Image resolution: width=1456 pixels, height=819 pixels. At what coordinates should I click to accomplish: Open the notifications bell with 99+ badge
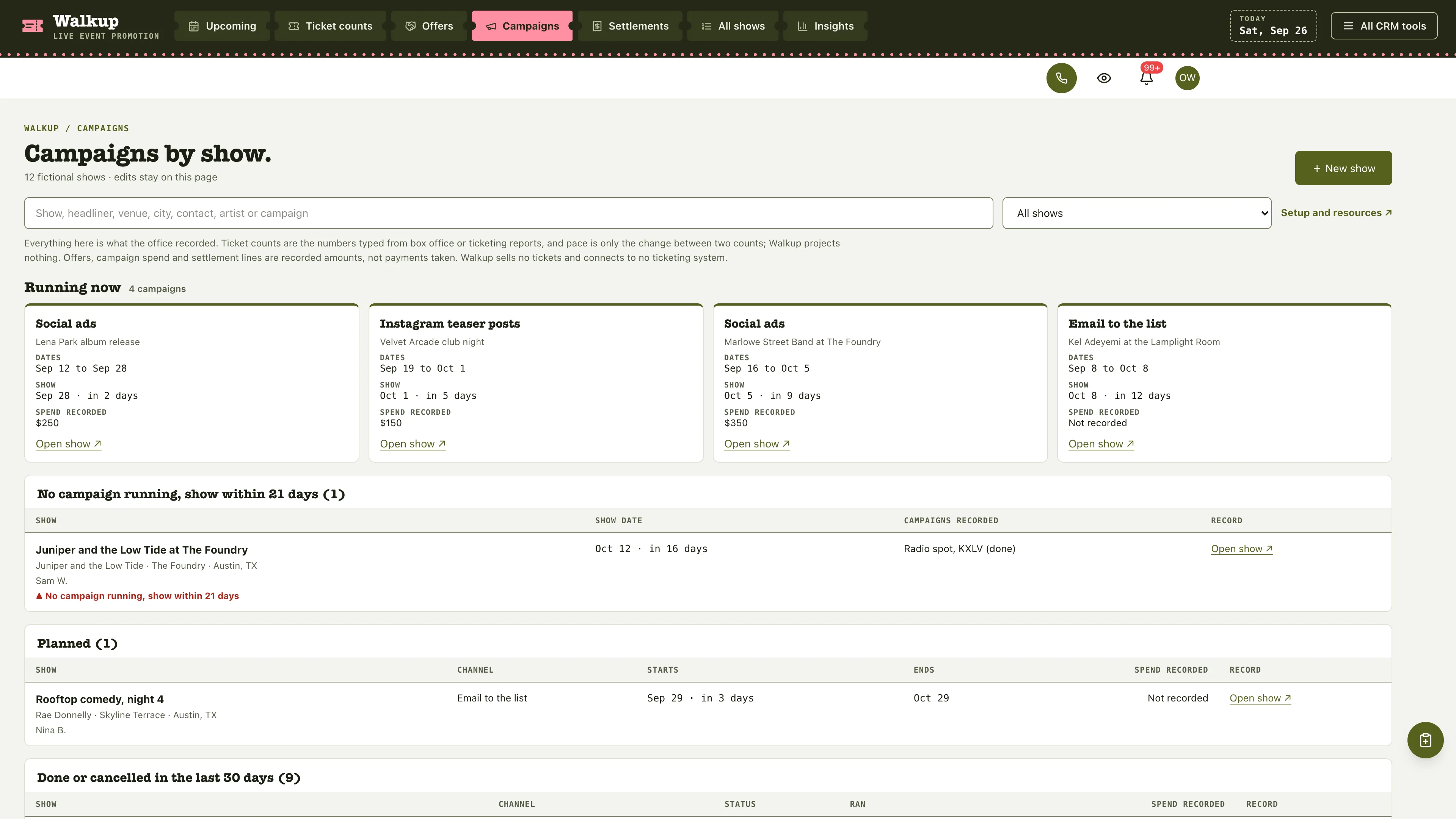click(x=1146, y=78)
